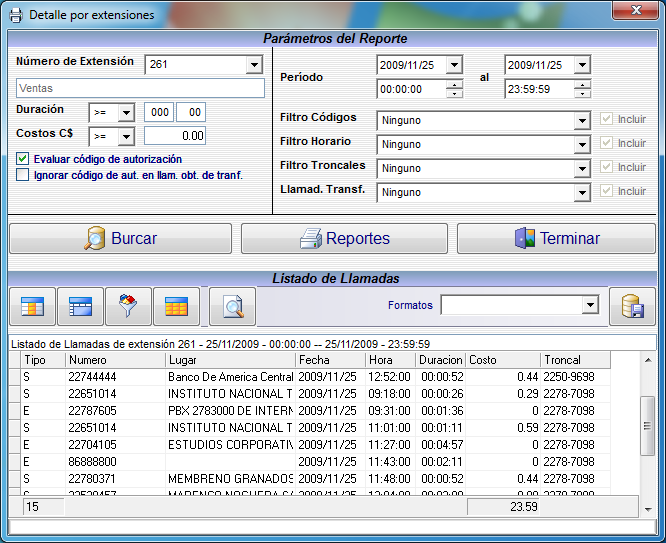The width and height of the screenshot is (666, 543).
Task: Toggle Incluir checkbox for Llamad. Transf.
Action: [607, 191]
